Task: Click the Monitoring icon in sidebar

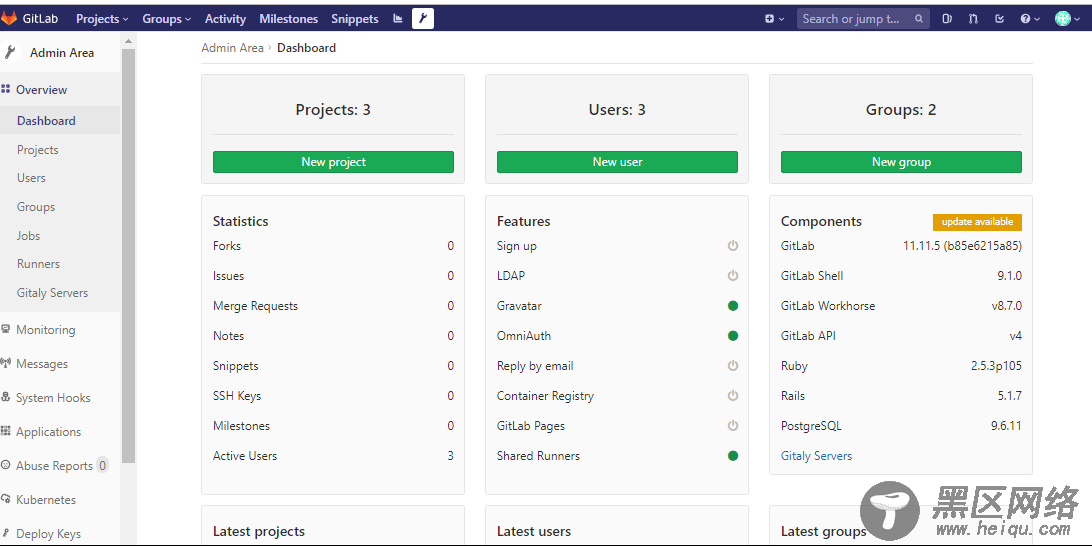Action: [x=6, y=329]
